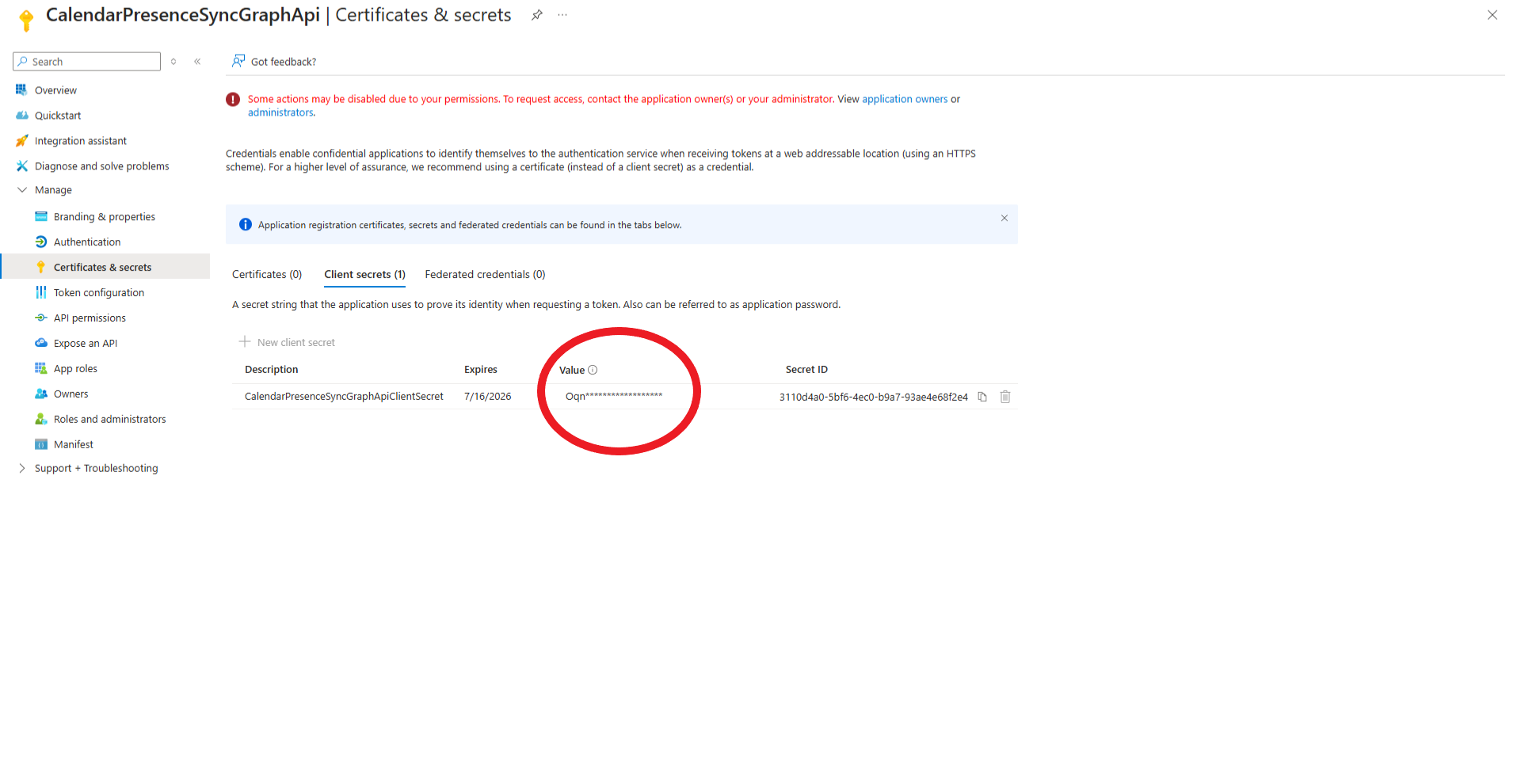Open Diagnose and solve problems
Screen dimensions: 1521x784
pyautogui.click(x=102, y=166)
